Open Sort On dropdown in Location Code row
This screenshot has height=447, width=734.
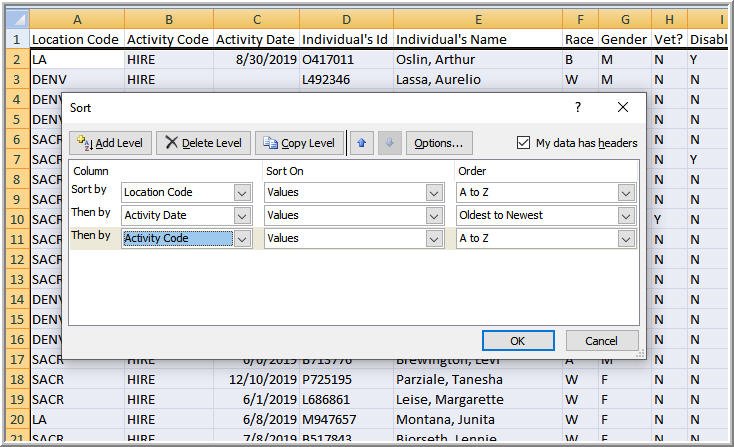[434, 192]
